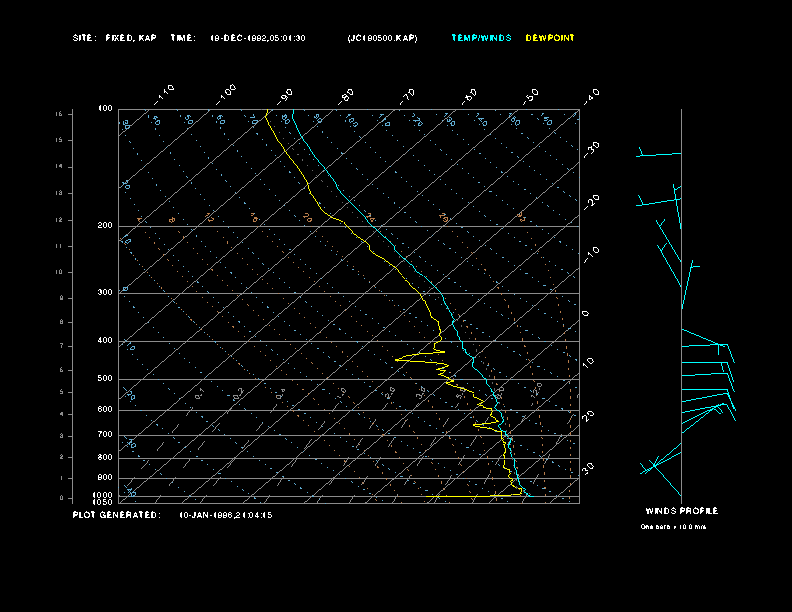This screenshot has height=612, width=792.
Task: Click the 300 pressure level label
Action: click(x=105, y=293)
